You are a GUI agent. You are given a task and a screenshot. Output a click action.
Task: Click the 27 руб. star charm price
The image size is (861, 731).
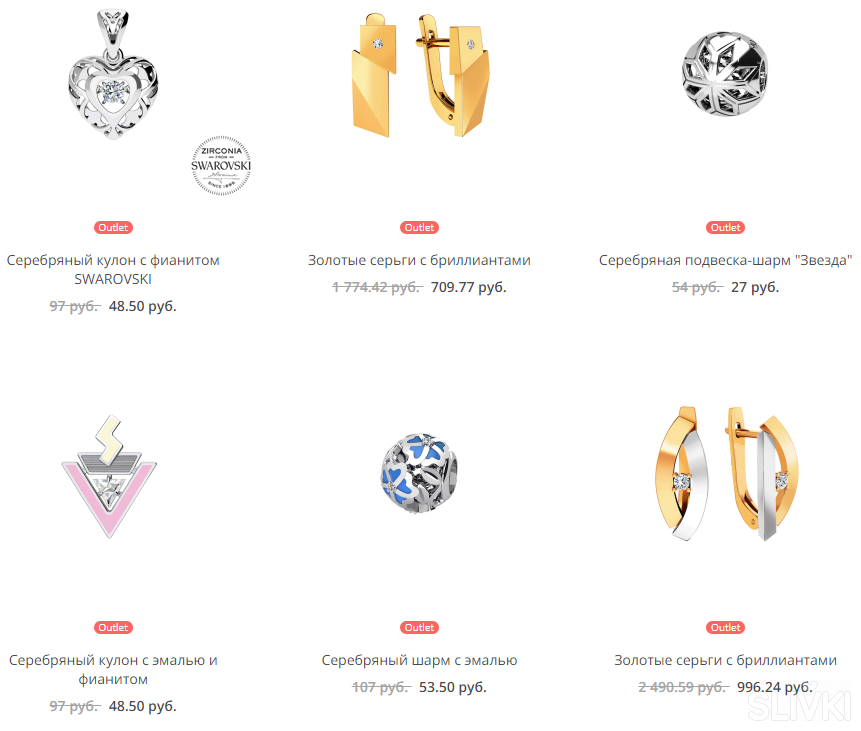point(755,287)
